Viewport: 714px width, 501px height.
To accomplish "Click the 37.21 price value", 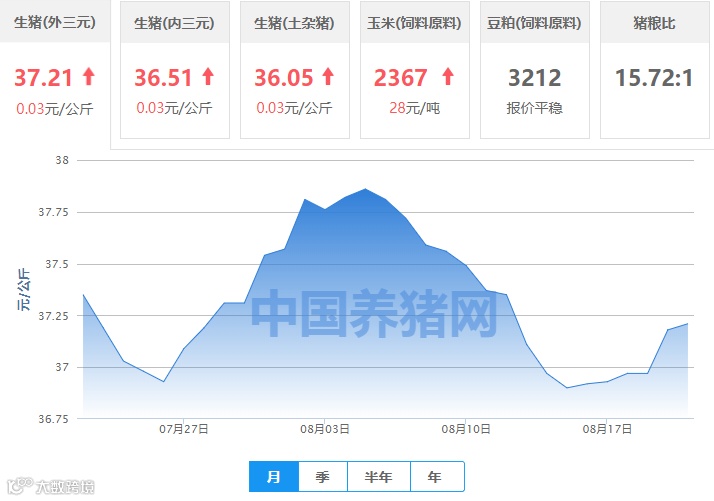I will click(43, 77).
